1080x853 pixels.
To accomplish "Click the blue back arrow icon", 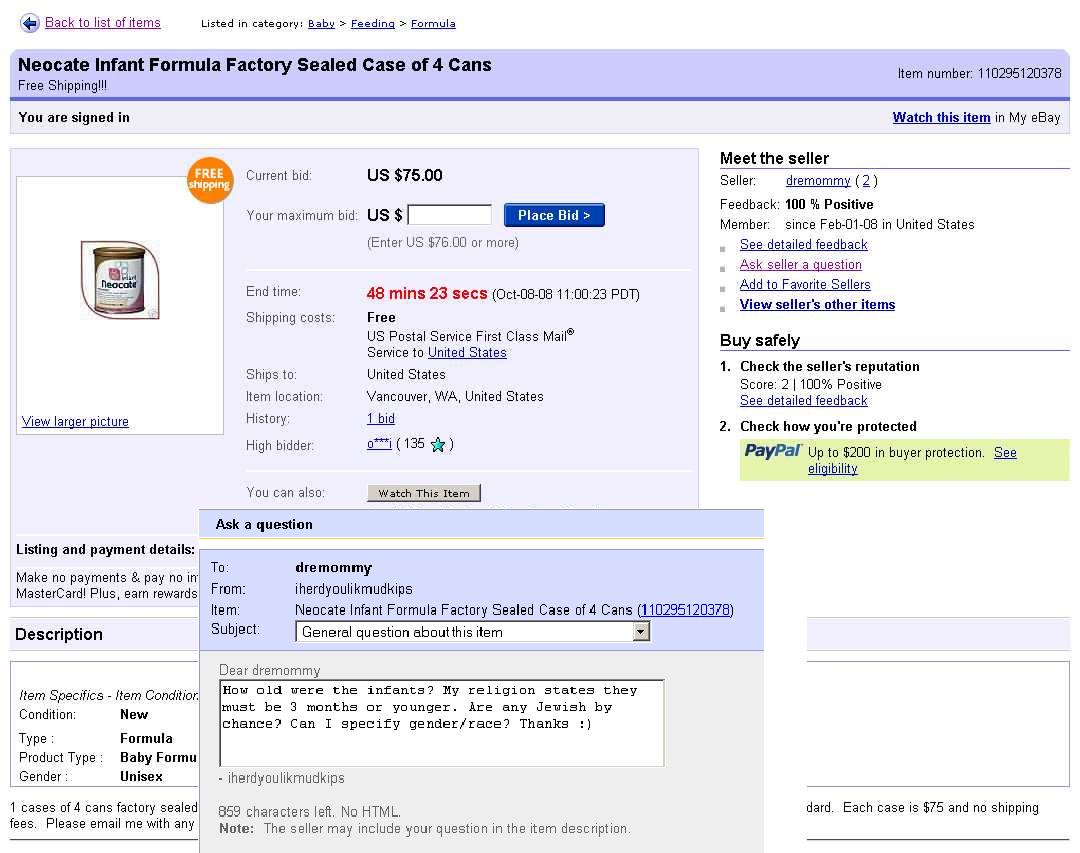I will (30, 23).
